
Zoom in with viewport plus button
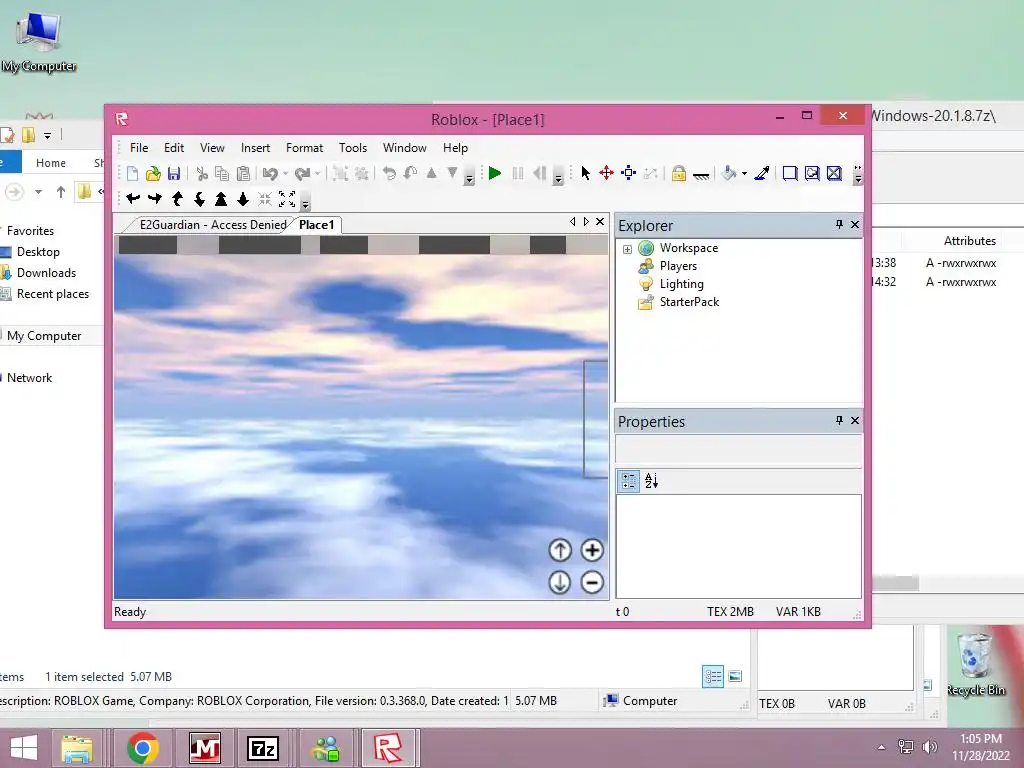(592, 550)
